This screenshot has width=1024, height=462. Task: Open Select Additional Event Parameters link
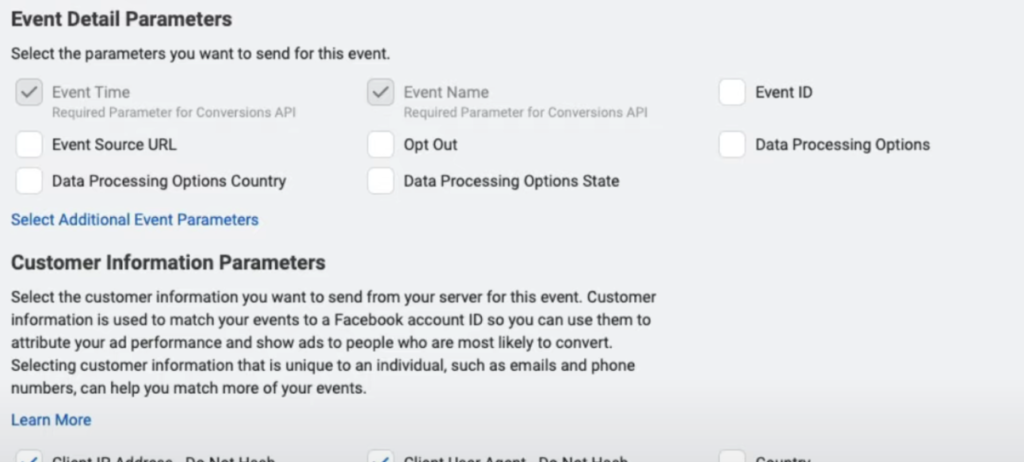pos(135,220)
